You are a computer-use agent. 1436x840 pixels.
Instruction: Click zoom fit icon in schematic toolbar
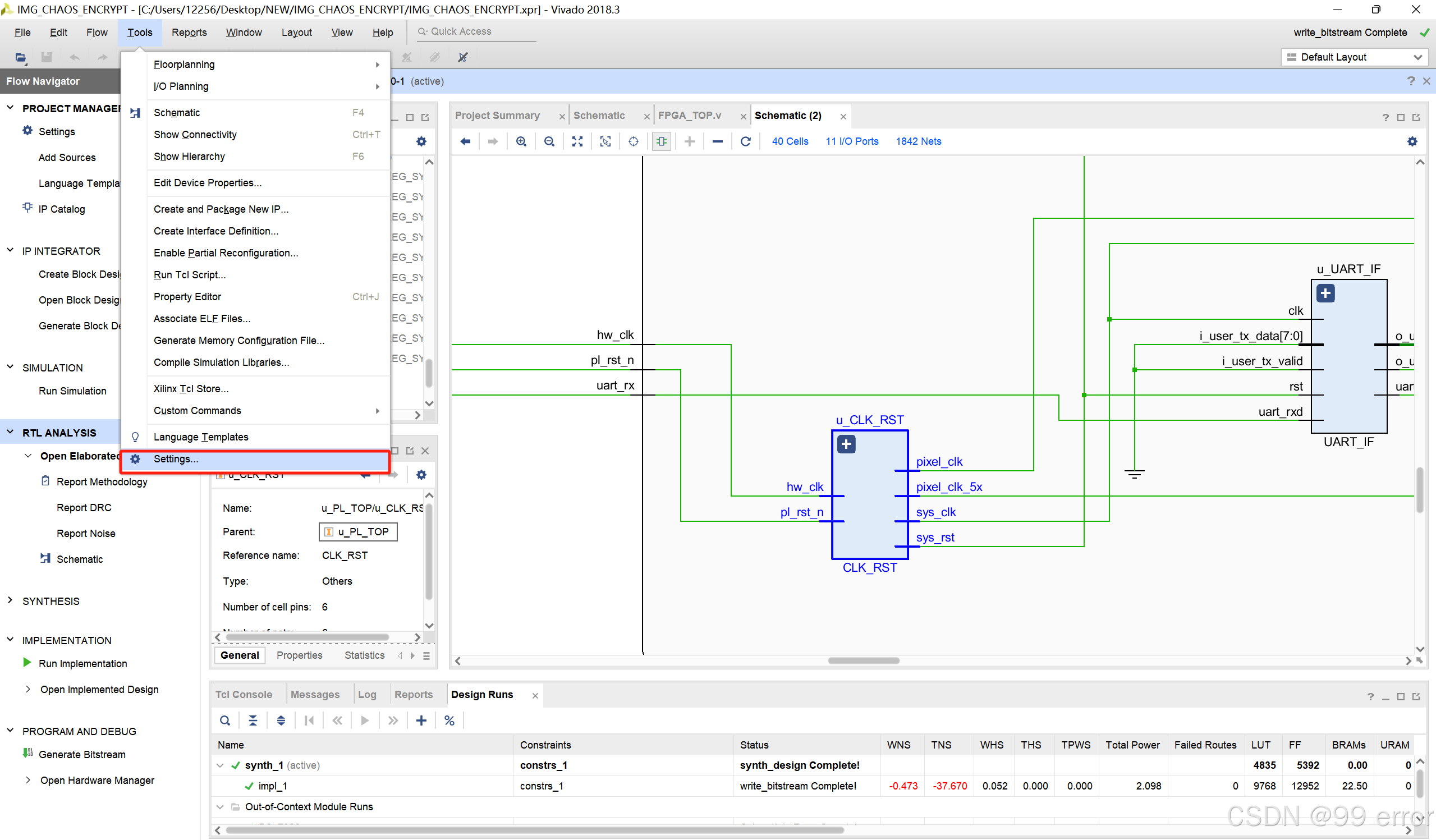point(577,141)
